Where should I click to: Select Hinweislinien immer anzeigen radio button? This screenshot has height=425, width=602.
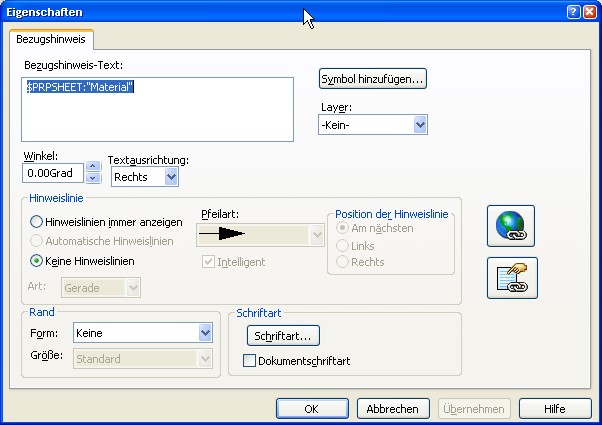[x=36, y=222]
